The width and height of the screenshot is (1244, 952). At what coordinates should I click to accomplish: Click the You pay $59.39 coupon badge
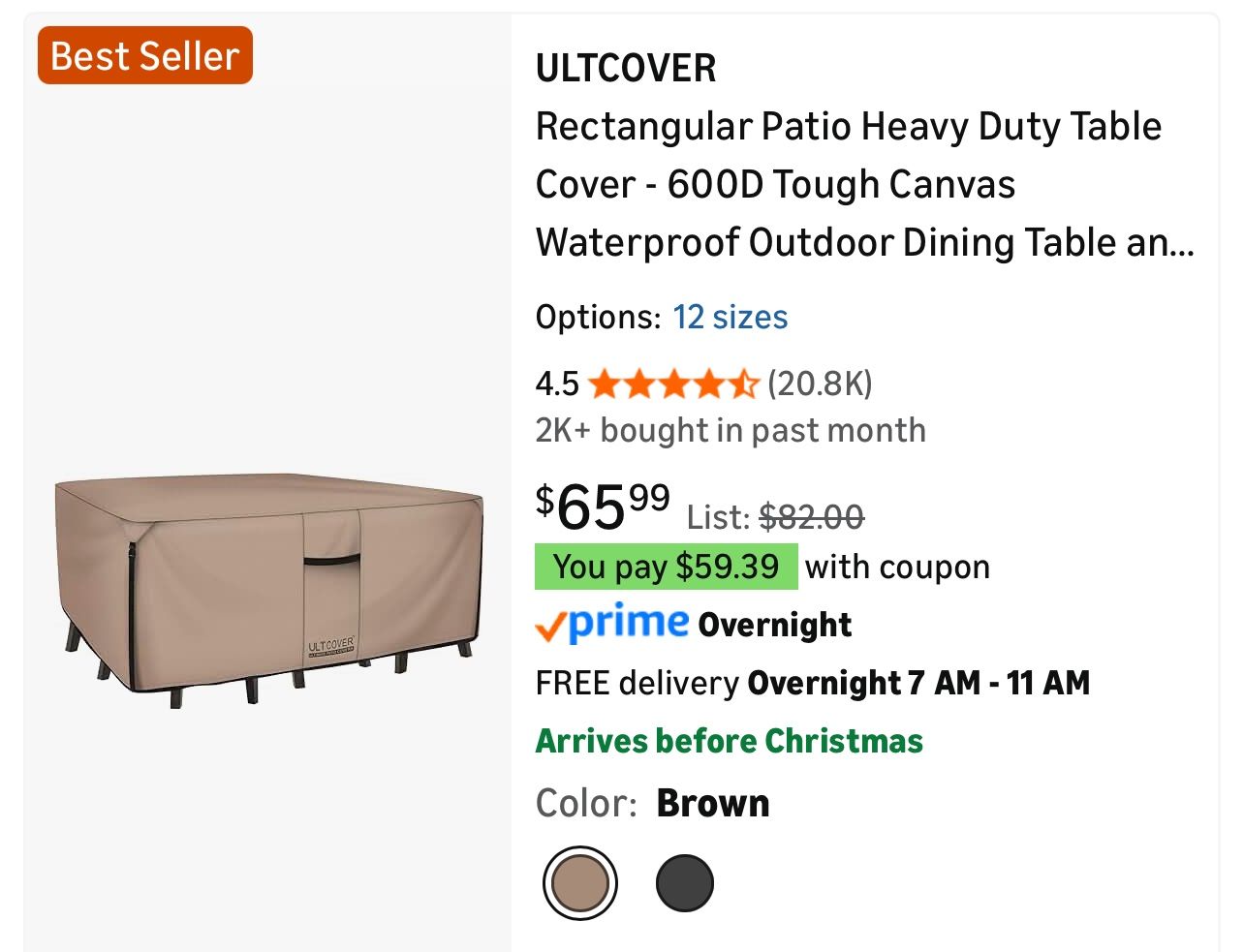tap(666, 567)
